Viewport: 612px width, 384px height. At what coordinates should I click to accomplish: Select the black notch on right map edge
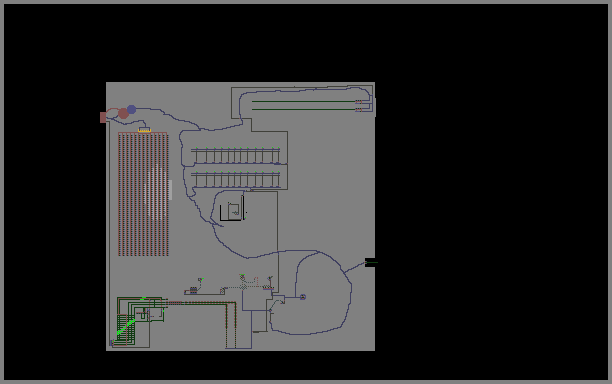(x=370, y=263)
